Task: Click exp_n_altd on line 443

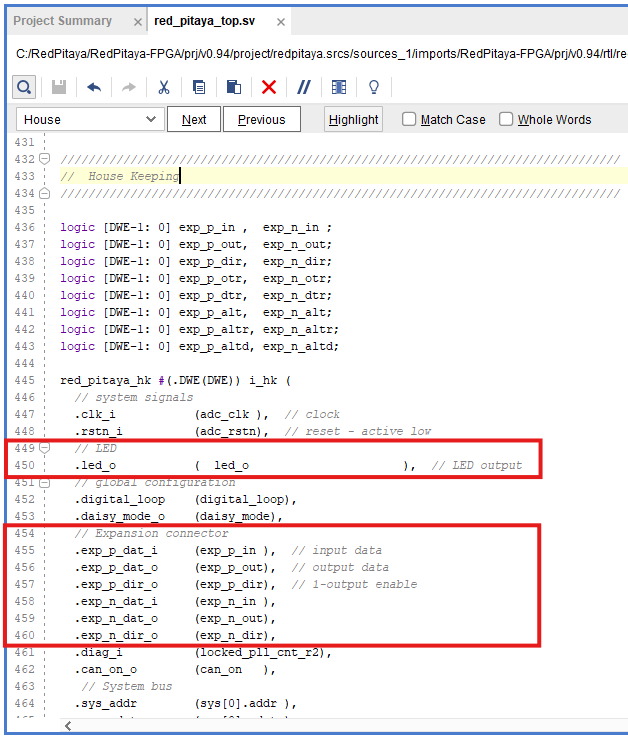Action: click(298, 346)
